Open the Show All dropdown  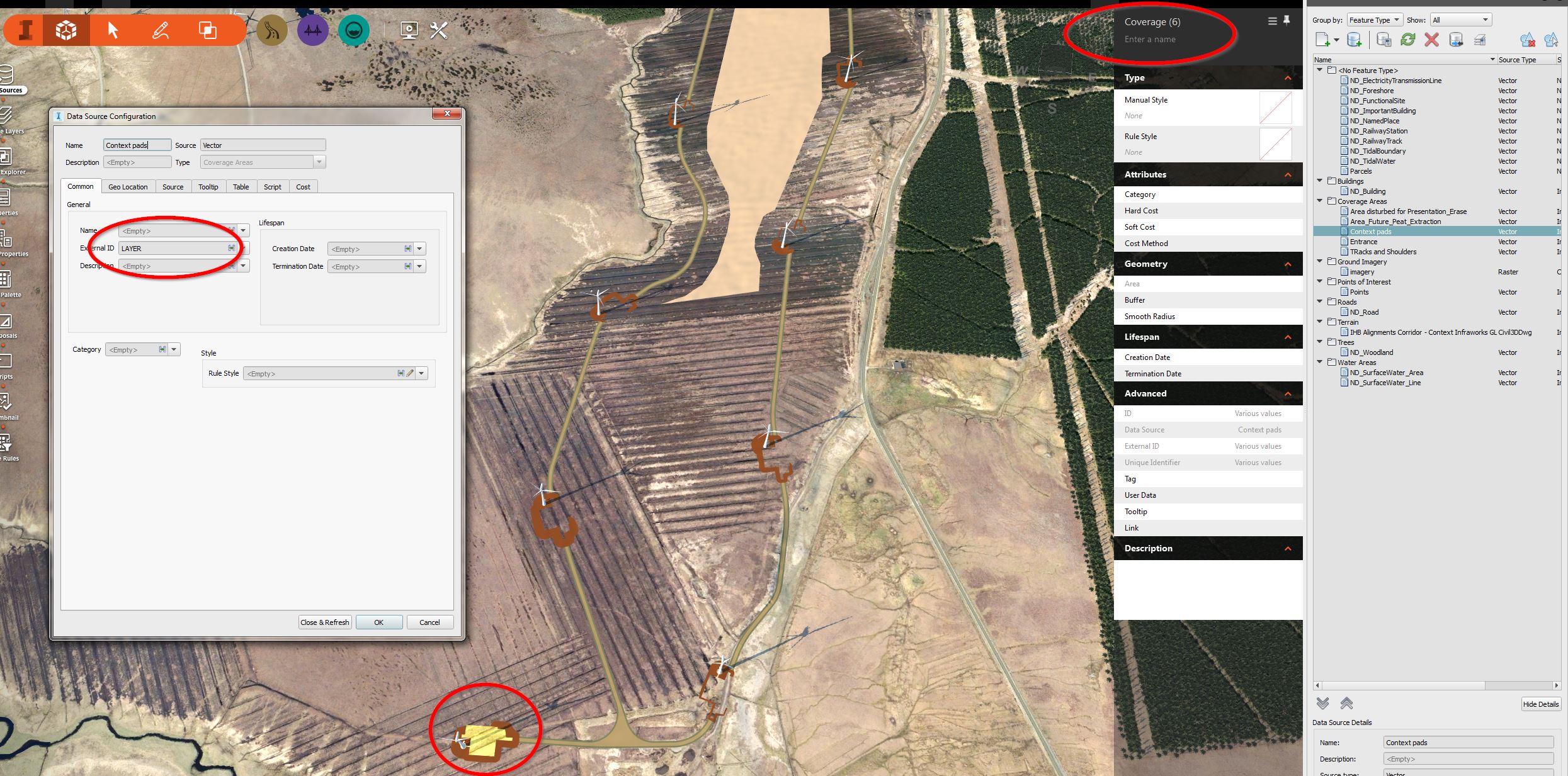pyautogui.click(x=1461, y=20)
